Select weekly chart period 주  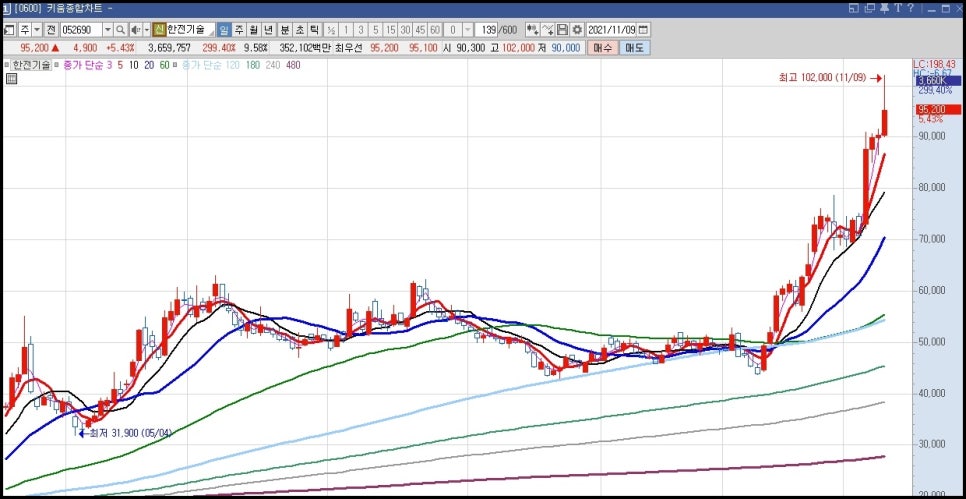pyautogui.click(x=239, y=30)
